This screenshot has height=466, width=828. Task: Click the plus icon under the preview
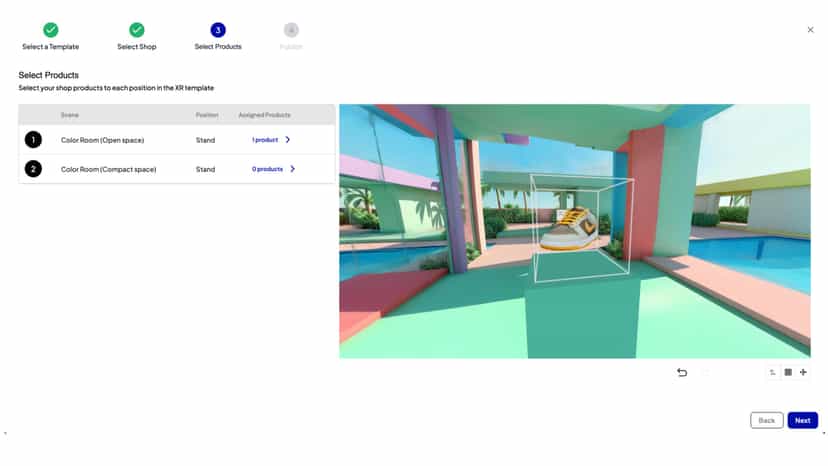click(x=803, y=372)
